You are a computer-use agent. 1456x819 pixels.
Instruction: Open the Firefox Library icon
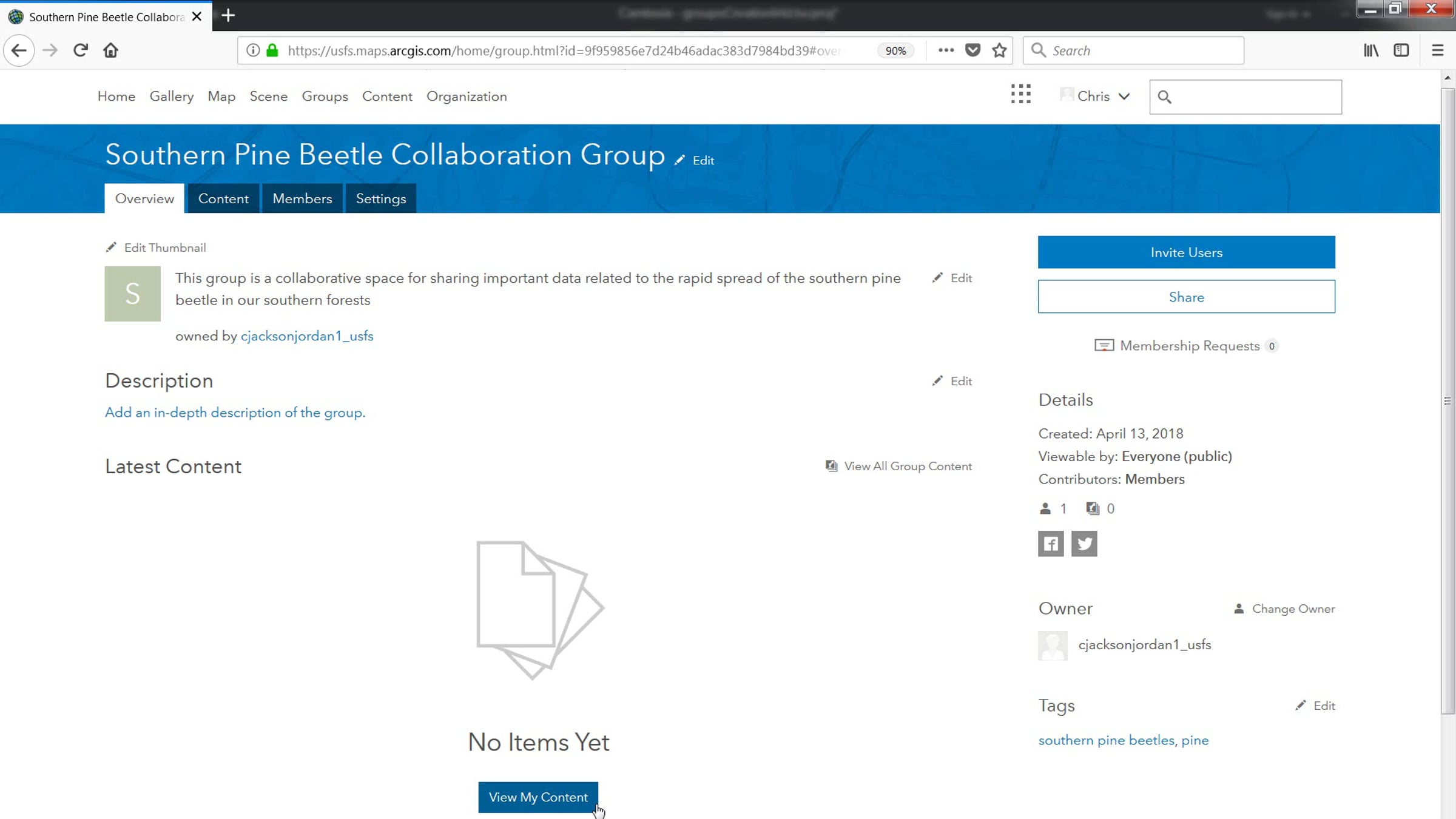pos(1371,50)
